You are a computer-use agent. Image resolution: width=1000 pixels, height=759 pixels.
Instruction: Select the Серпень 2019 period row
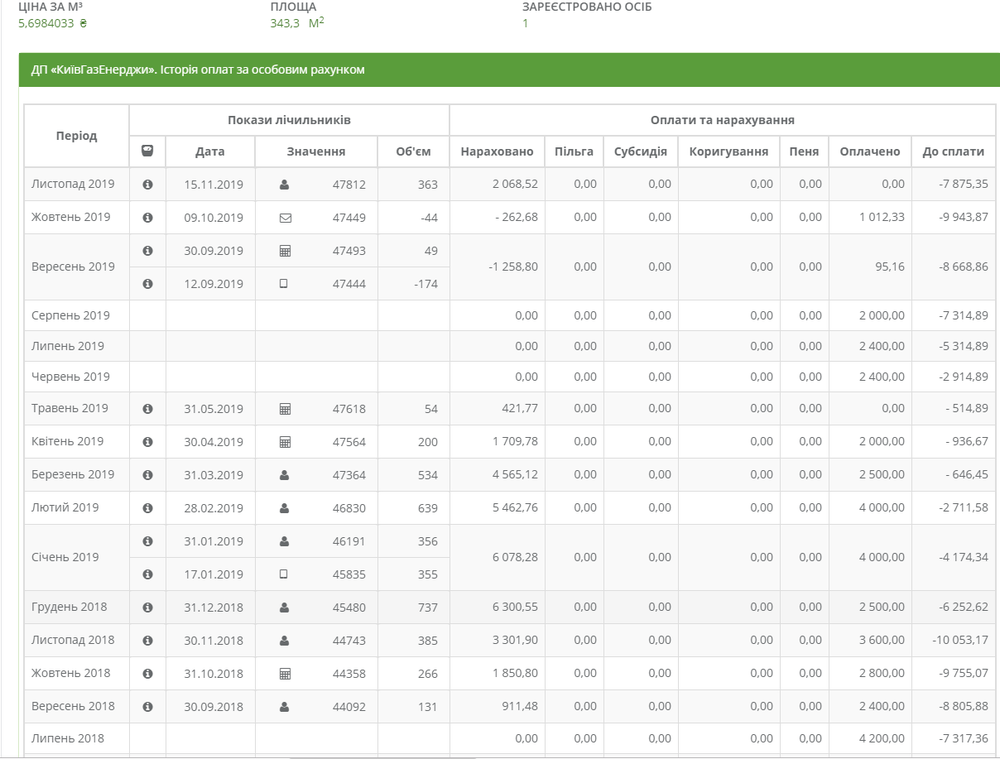(x=71, y=316)
